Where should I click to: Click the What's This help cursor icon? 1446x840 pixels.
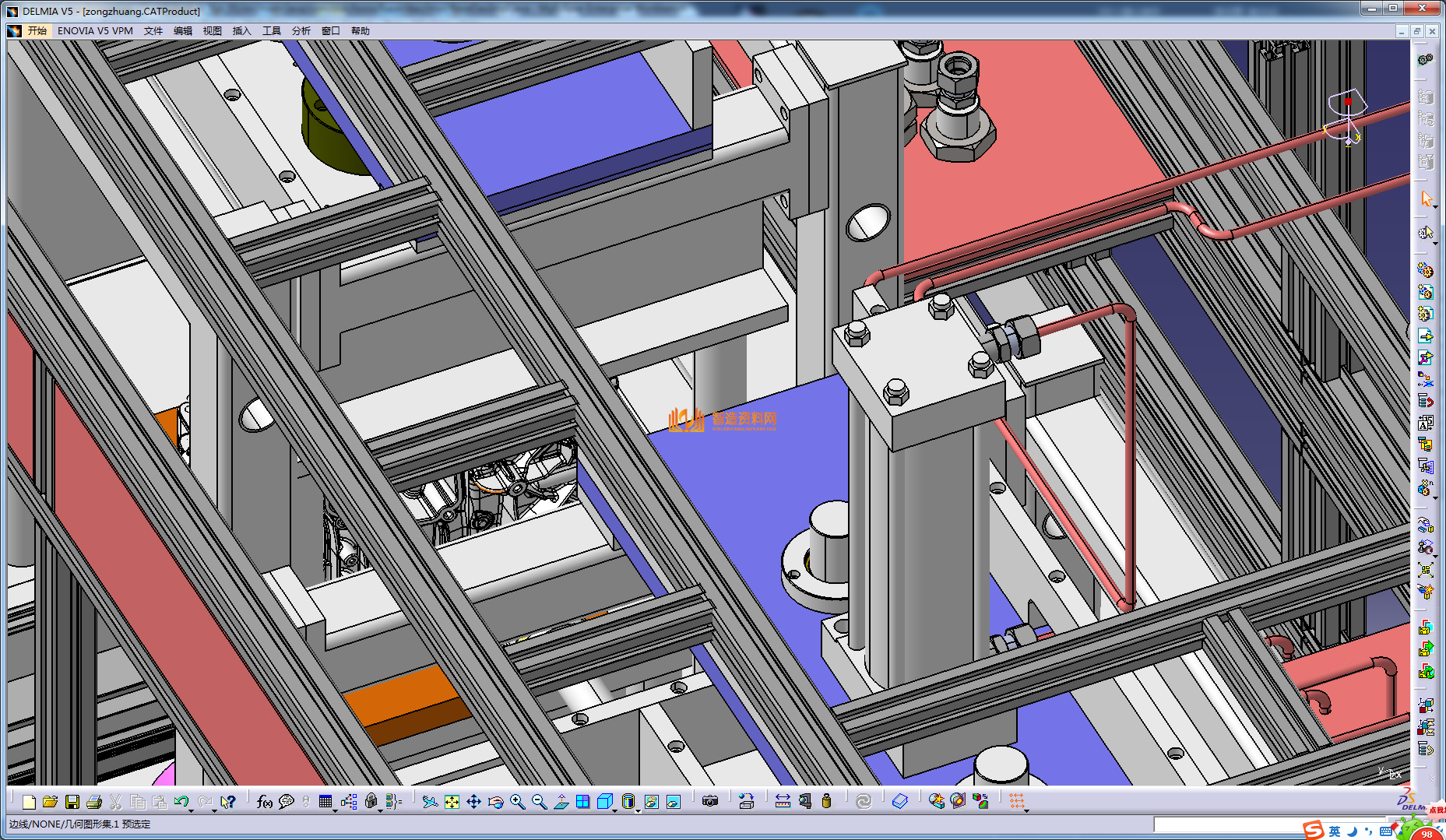[x=227, y=802]
